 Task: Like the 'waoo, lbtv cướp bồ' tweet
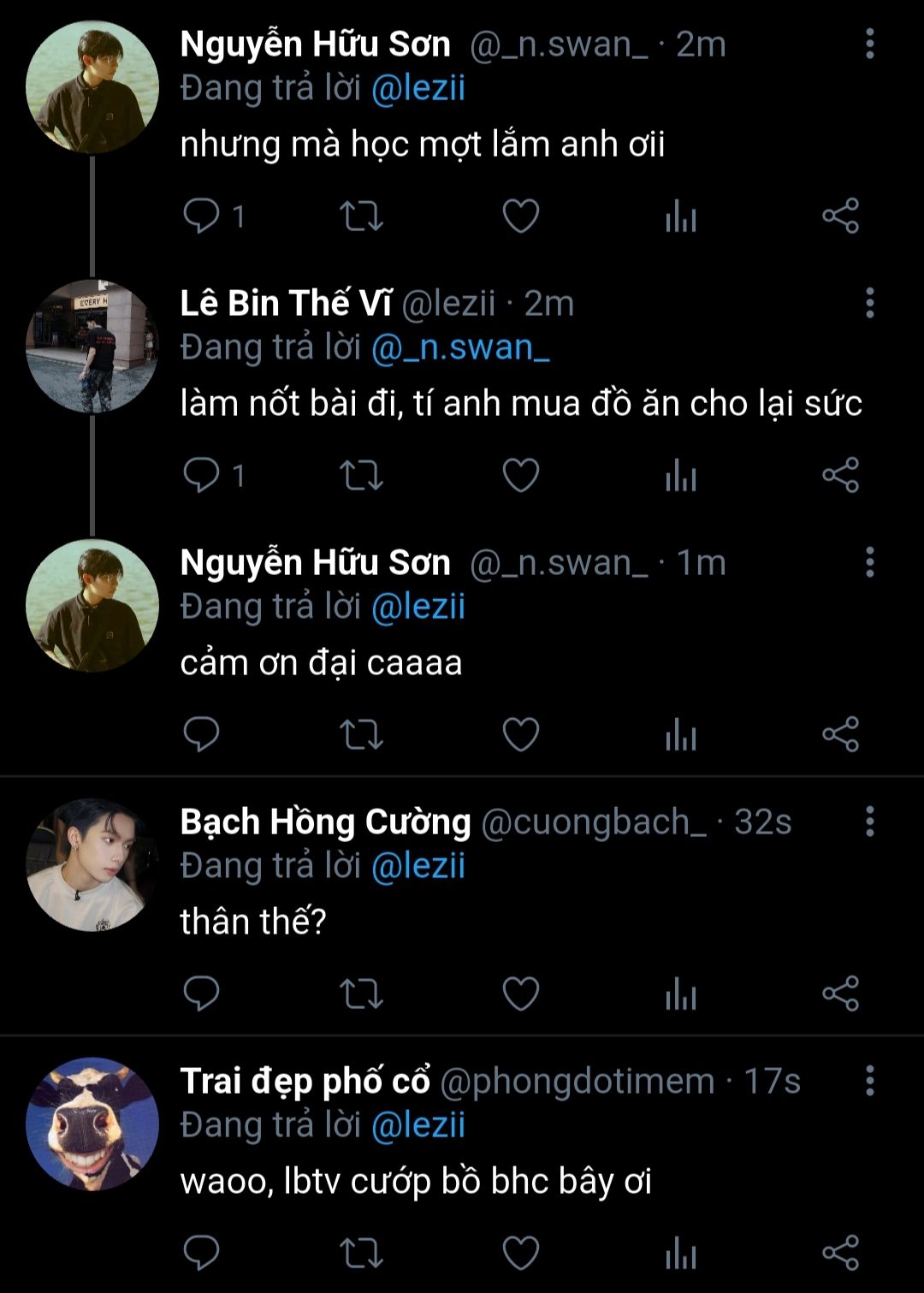520,1254
